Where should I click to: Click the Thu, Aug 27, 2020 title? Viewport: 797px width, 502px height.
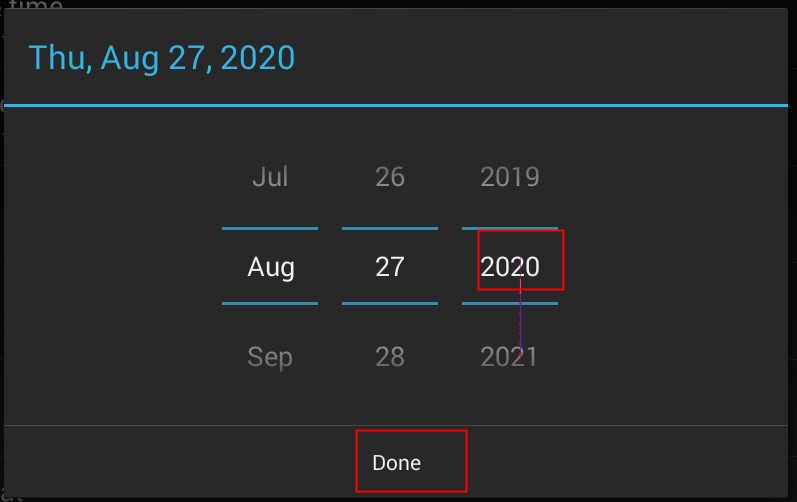tap(162, 57)
